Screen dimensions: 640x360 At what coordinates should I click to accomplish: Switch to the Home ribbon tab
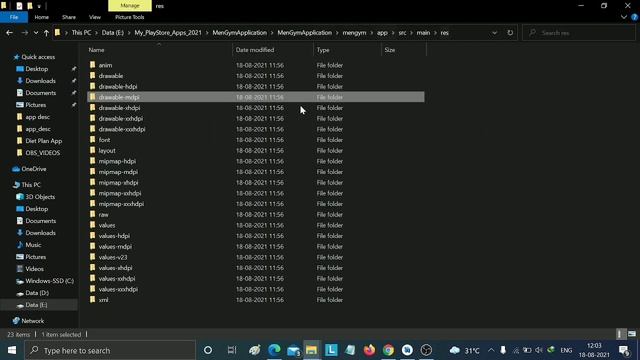coord(42,17)
